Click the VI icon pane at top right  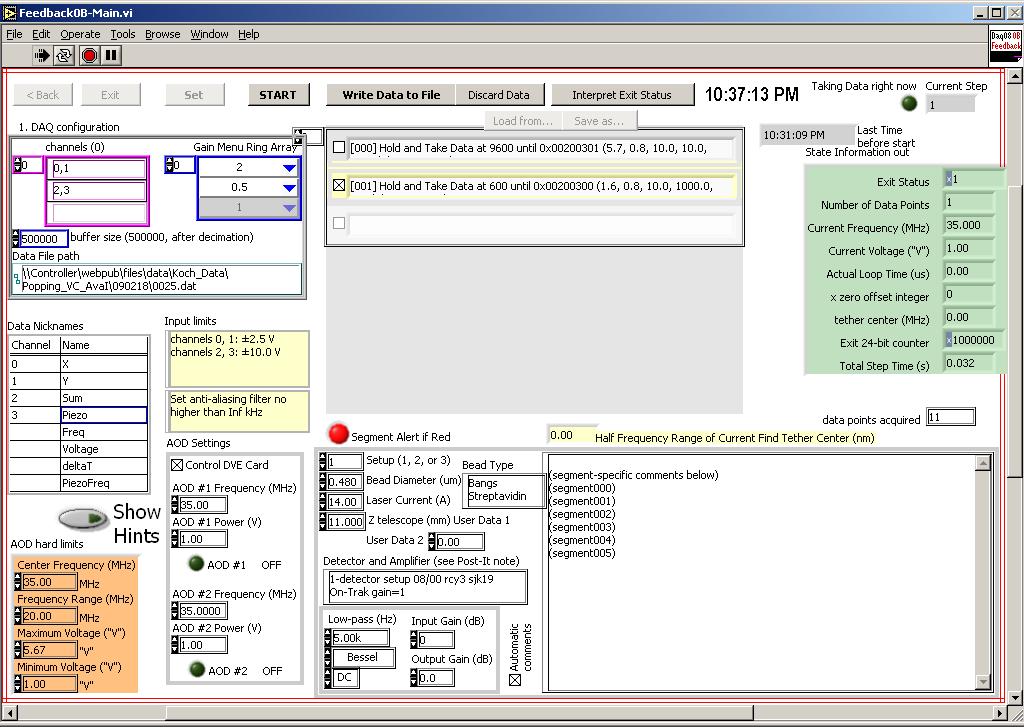[1005, 46]
